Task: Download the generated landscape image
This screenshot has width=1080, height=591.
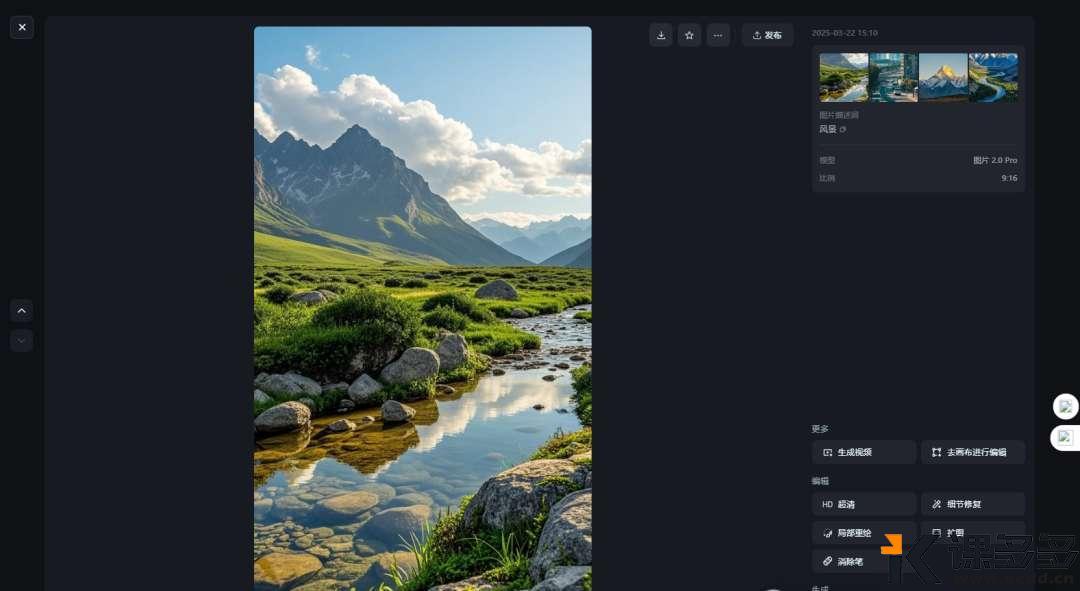Action: pos(661,35)
